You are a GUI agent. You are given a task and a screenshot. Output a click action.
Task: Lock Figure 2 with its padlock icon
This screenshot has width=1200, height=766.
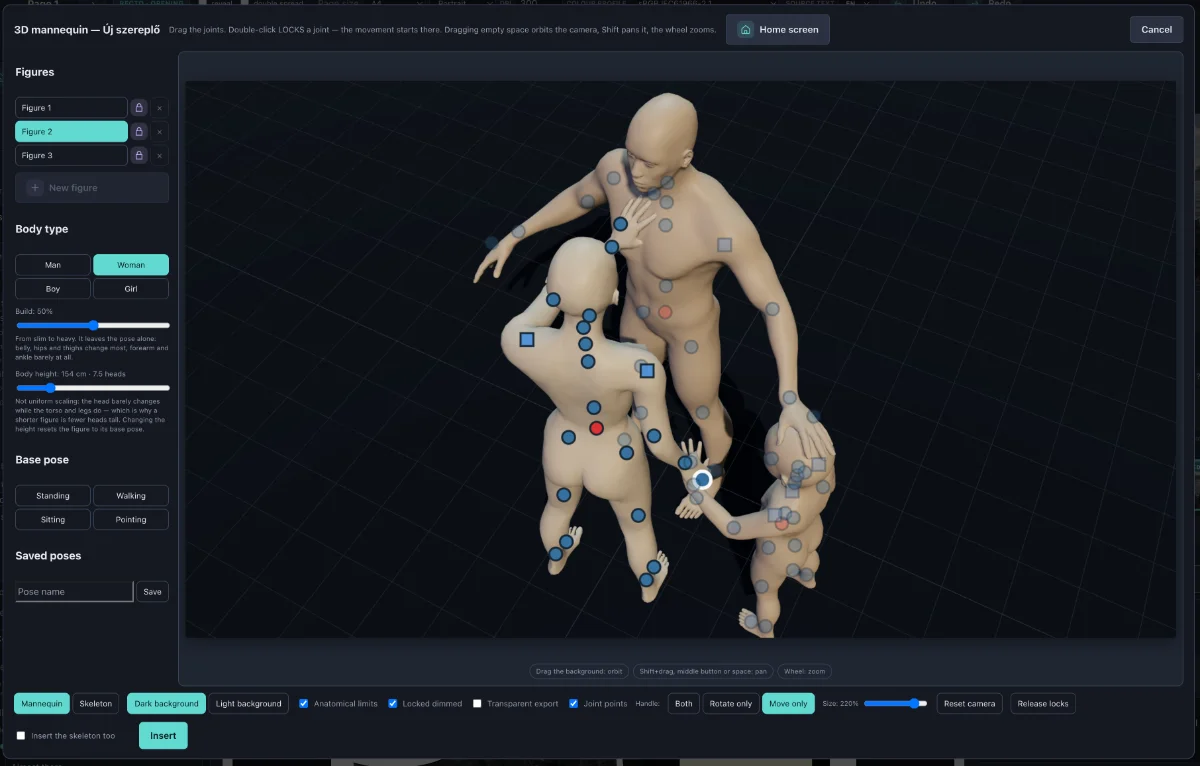click(139, 131)
